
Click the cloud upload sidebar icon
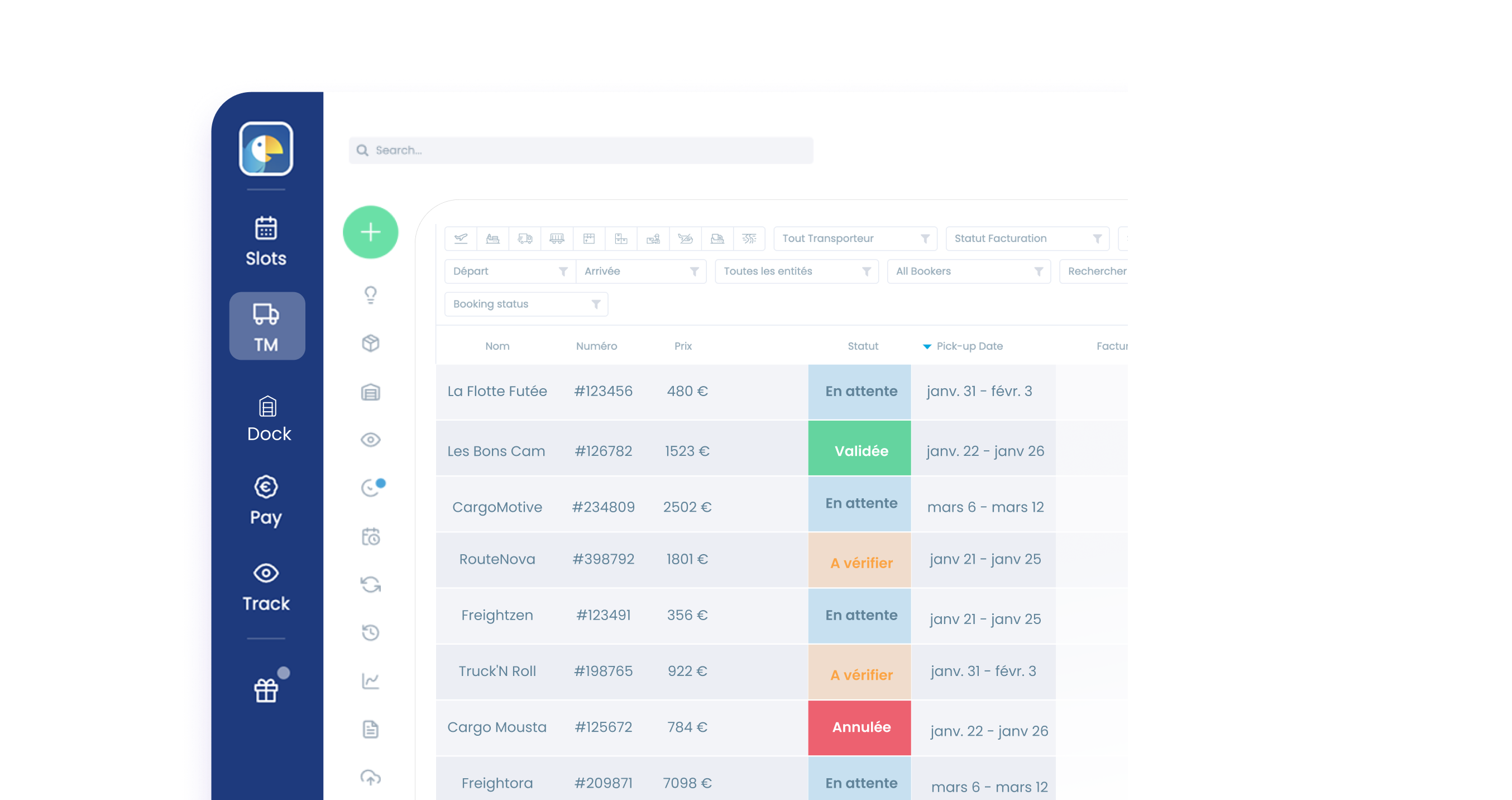click(370, 777)
